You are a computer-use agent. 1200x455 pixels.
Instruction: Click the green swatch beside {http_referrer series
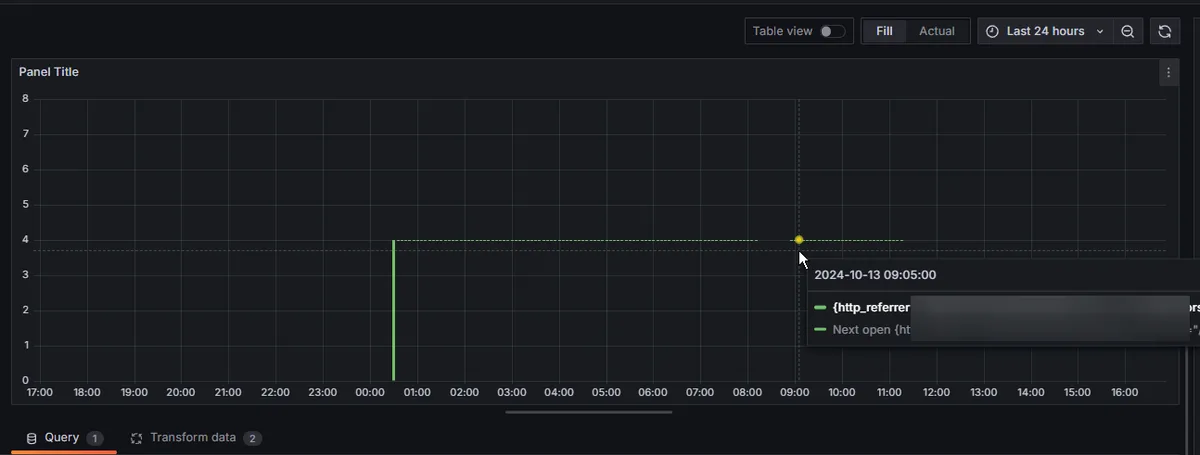820,307
